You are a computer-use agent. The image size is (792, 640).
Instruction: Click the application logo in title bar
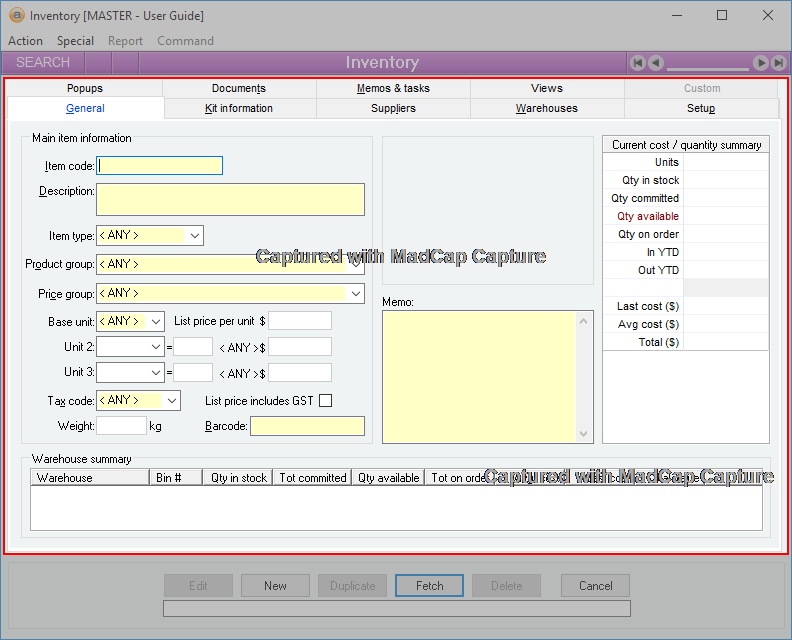16,16
